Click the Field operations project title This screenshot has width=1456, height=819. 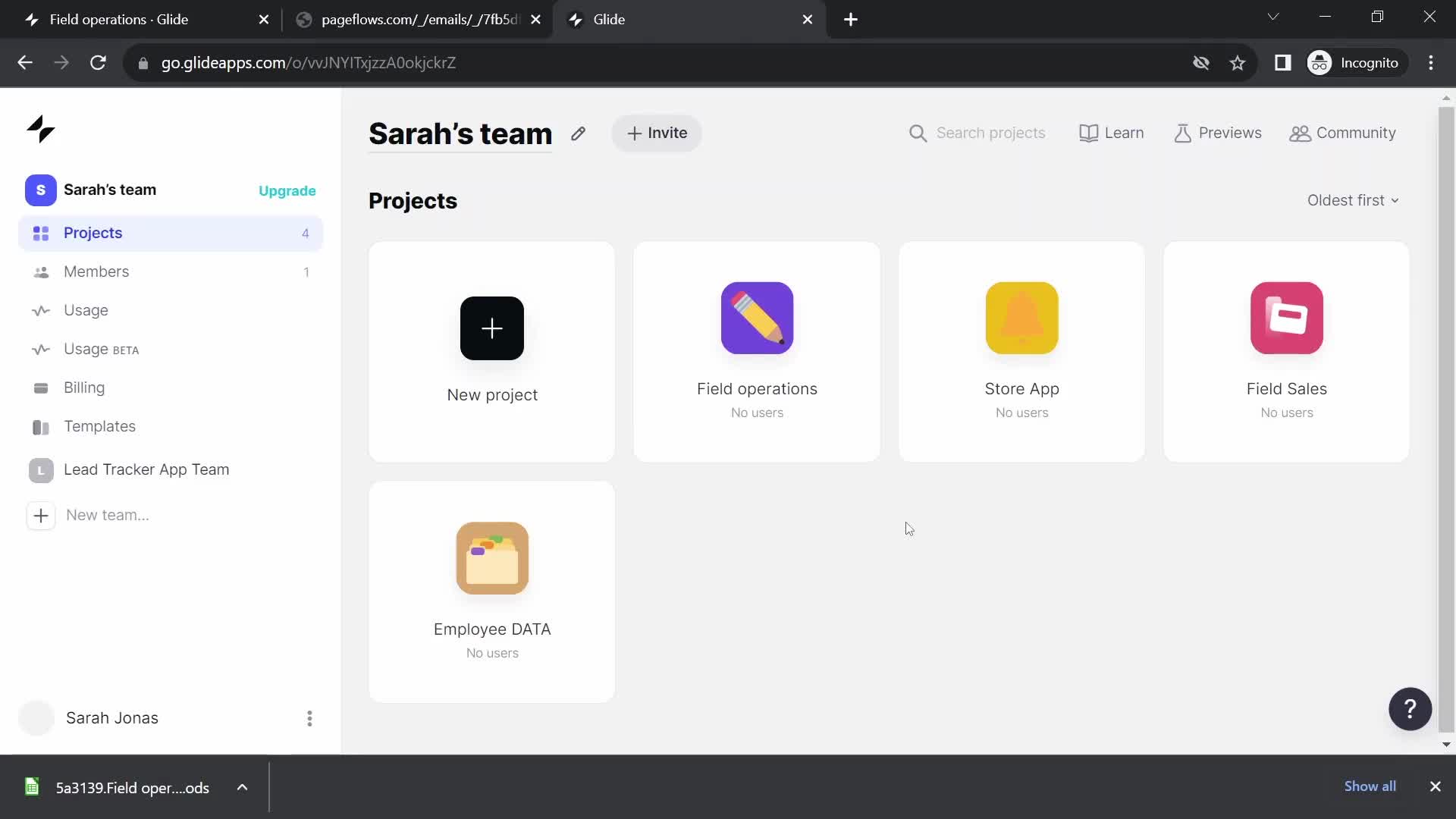coord(757,389)
